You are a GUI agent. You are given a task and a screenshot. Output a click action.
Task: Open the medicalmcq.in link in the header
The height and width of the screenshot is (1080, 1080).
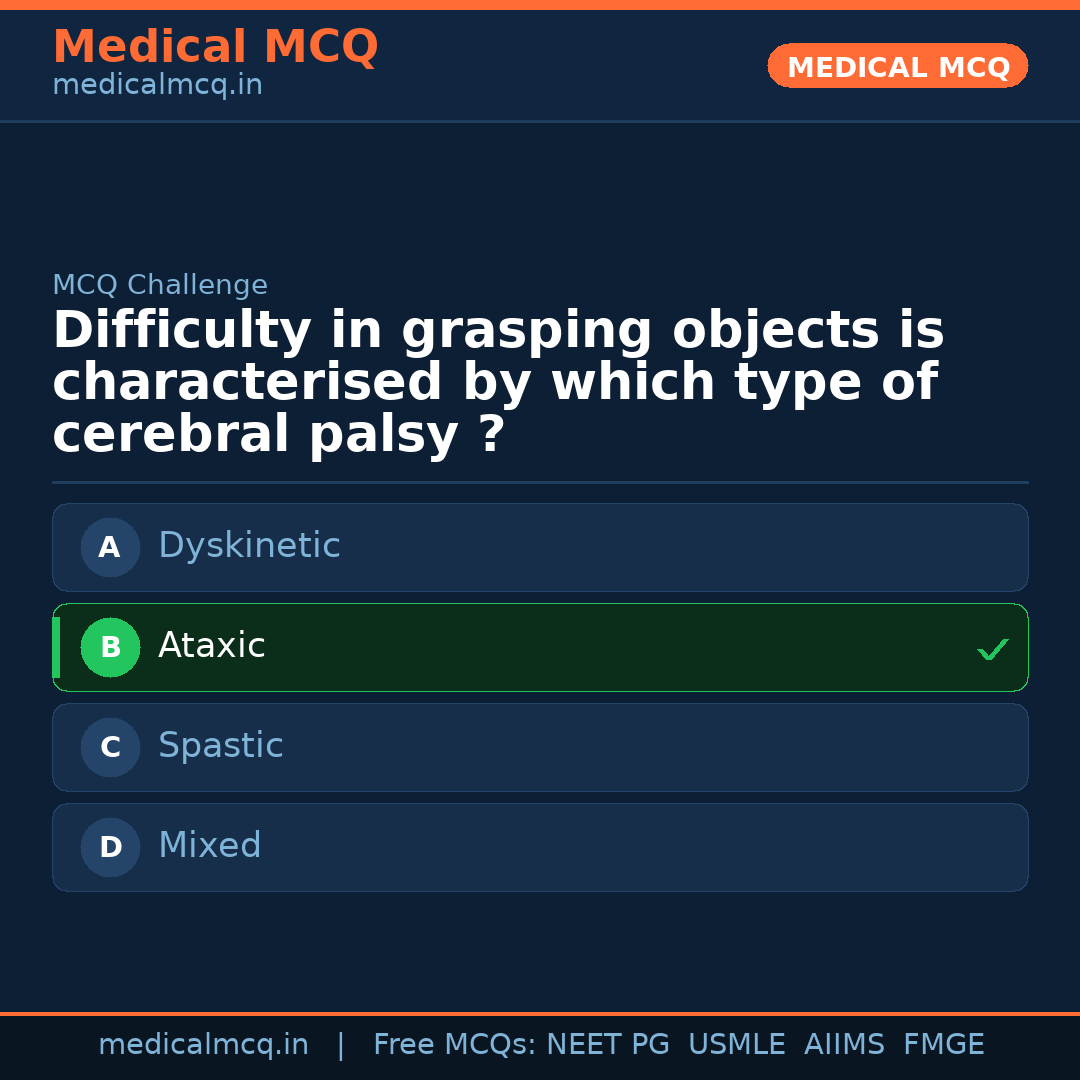(157, 84)
